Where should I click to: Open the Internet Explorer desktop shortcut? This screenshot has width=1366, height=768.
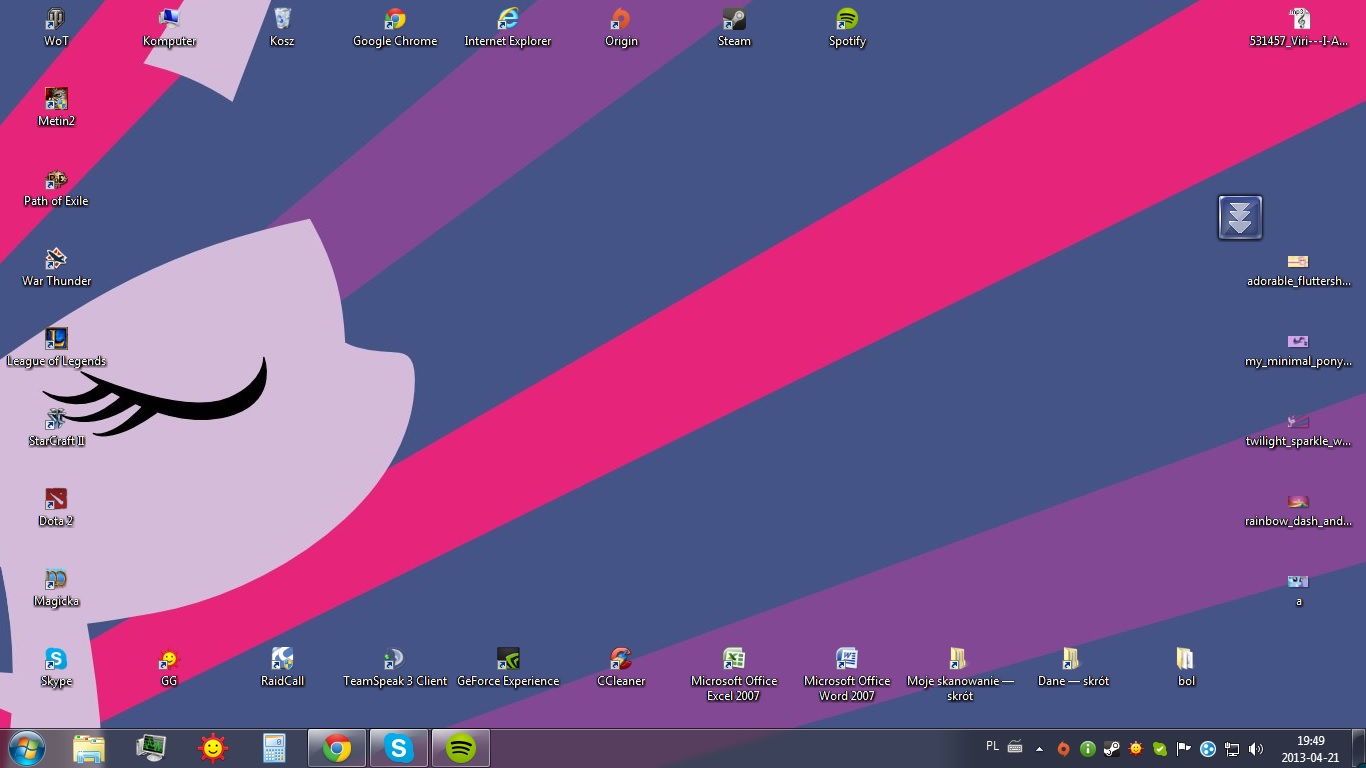pyautogui.click(x=508, y=28)
